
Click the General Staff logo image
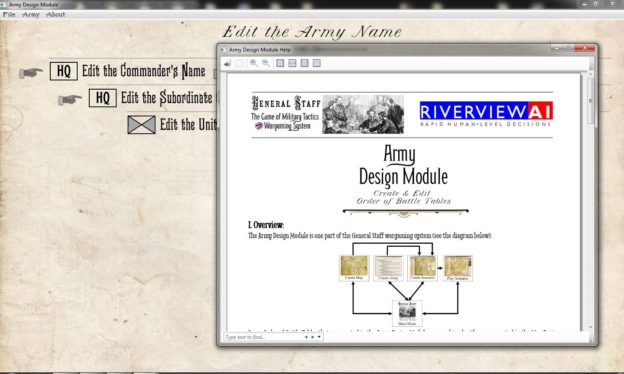click(328, 114)
